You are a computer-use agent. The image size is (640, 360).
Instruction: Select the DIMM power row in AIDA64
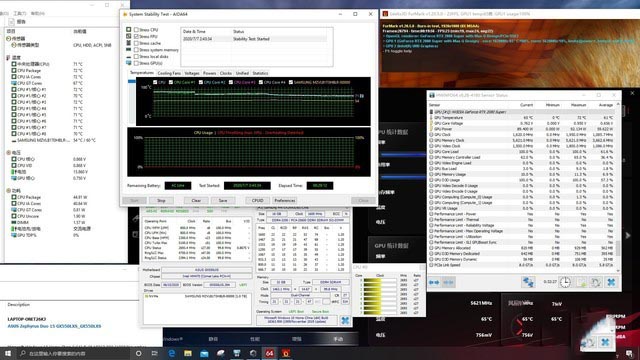coord(61,222)
